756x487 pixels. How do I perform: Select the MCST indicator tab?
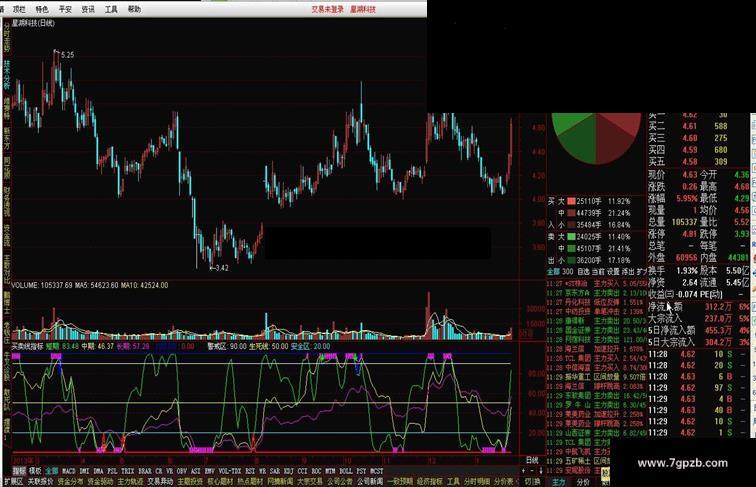tap(377, 471)
